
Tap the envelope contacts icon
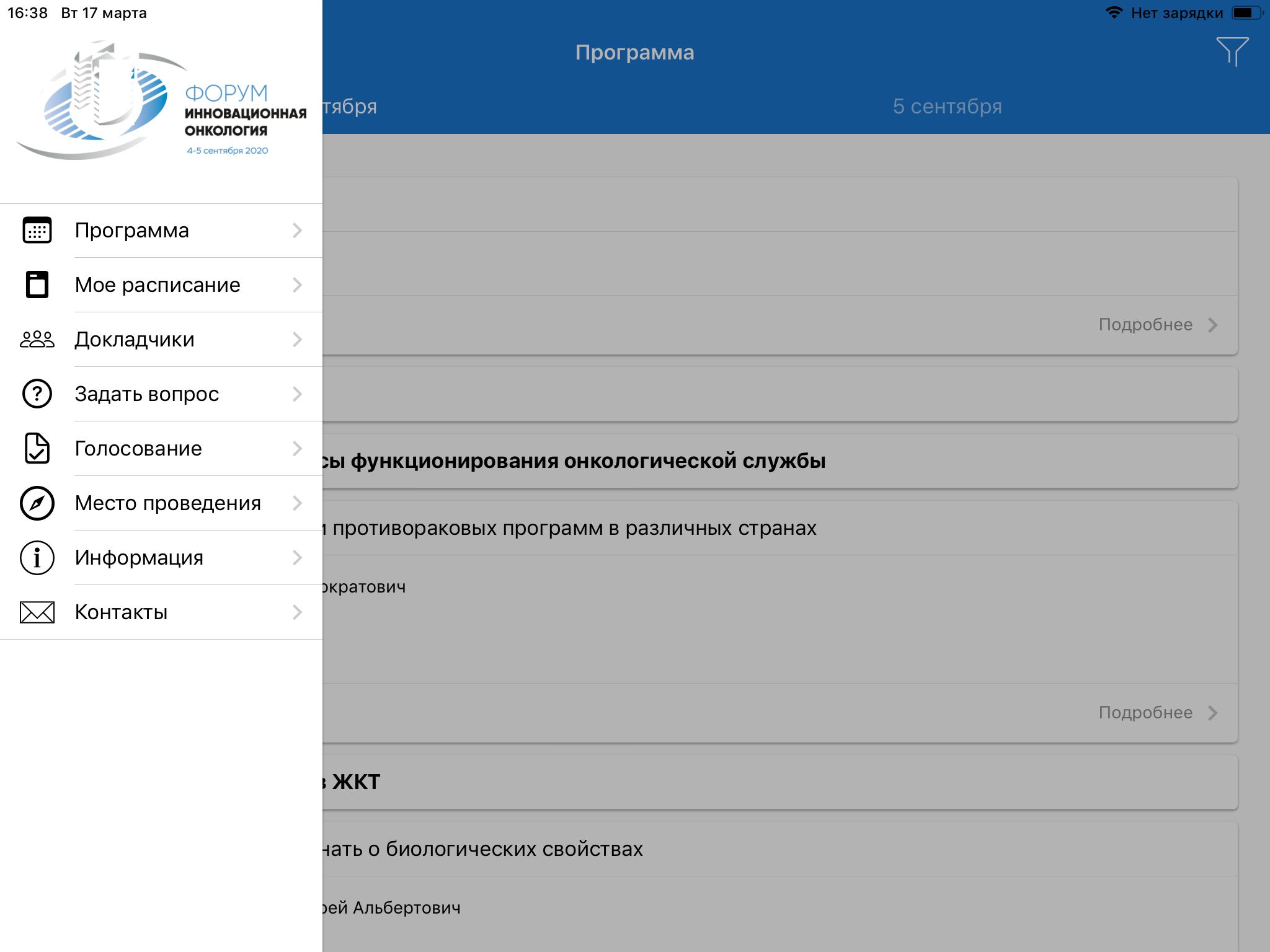click(x=37, y=612)
